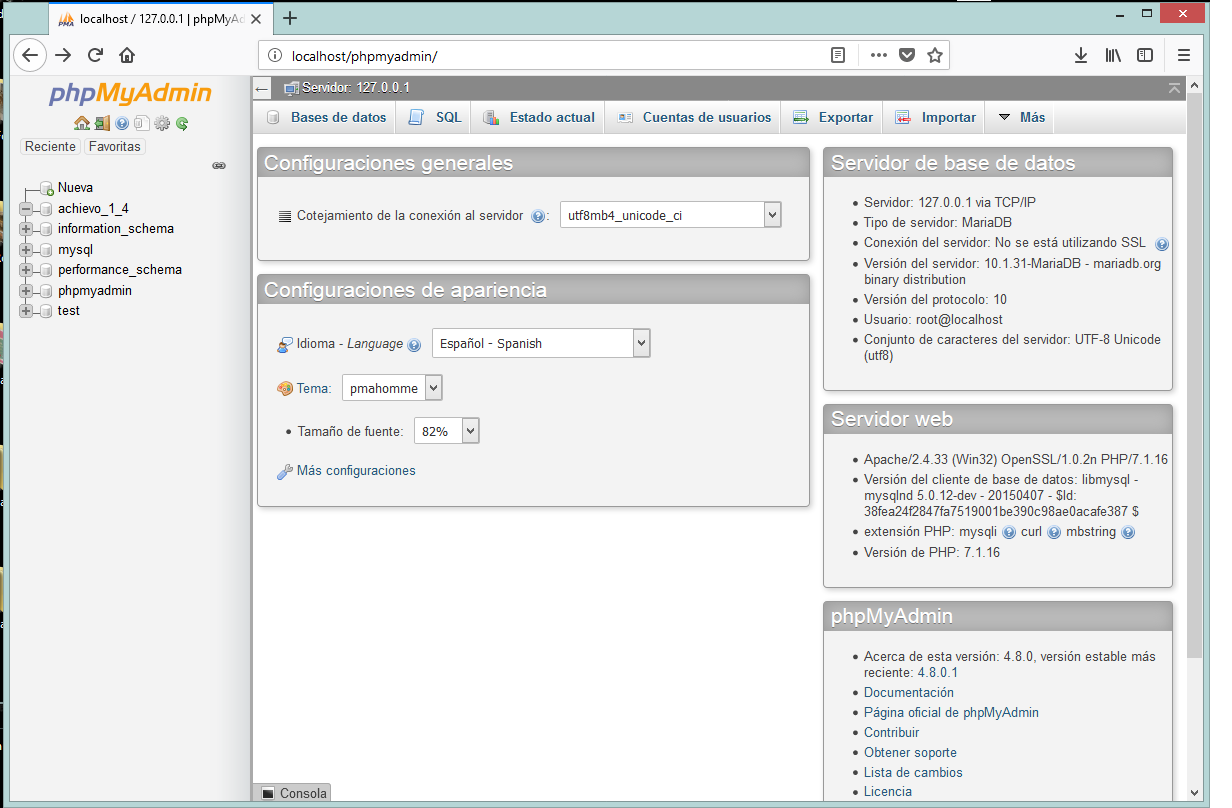Click the Servidor: 127.0.0.1 breadcrumb
This screenshot has width=1232, height=808.
coord(356,88)
